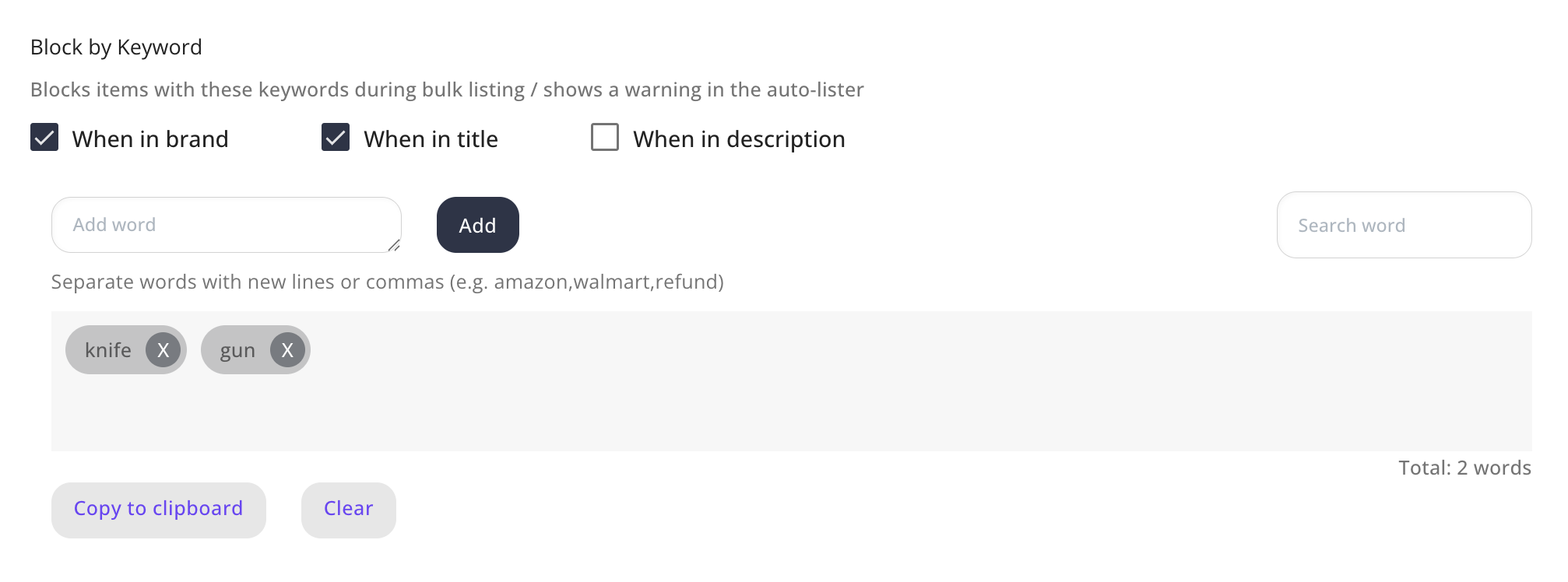Click the "Total: 2 words" counter
Viewport: 1568px width, 582px height.
(1464, 468)
